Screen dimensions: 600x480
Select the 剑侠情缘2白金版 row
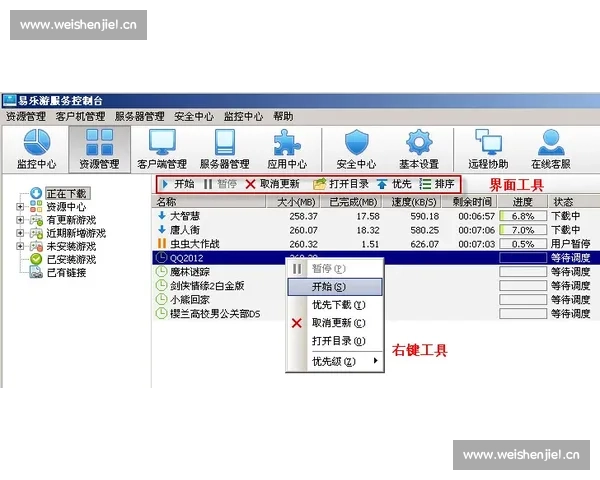376,286
